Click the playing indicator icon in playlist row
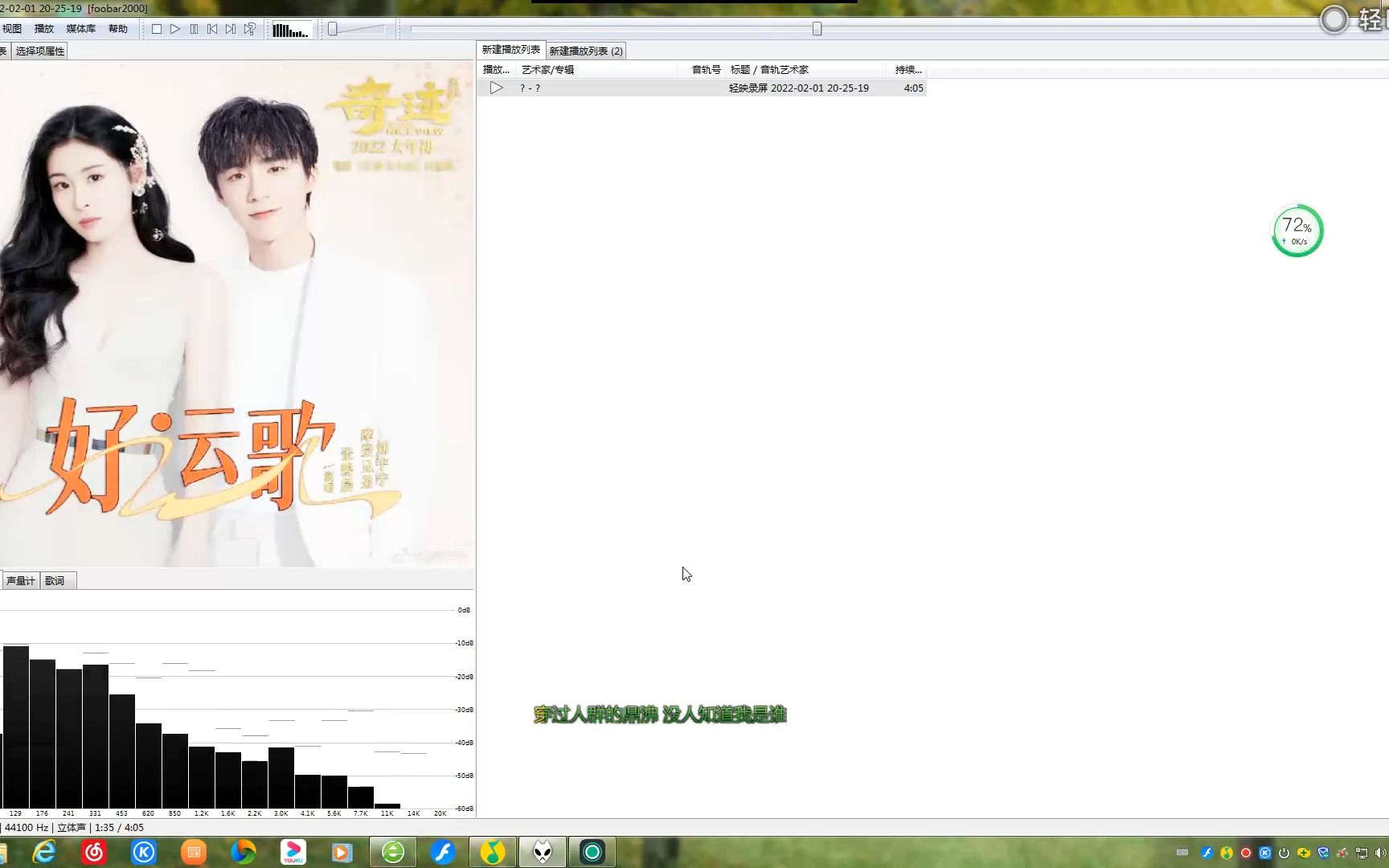Screen dimensions: 1389x868 tap(497, 88)
